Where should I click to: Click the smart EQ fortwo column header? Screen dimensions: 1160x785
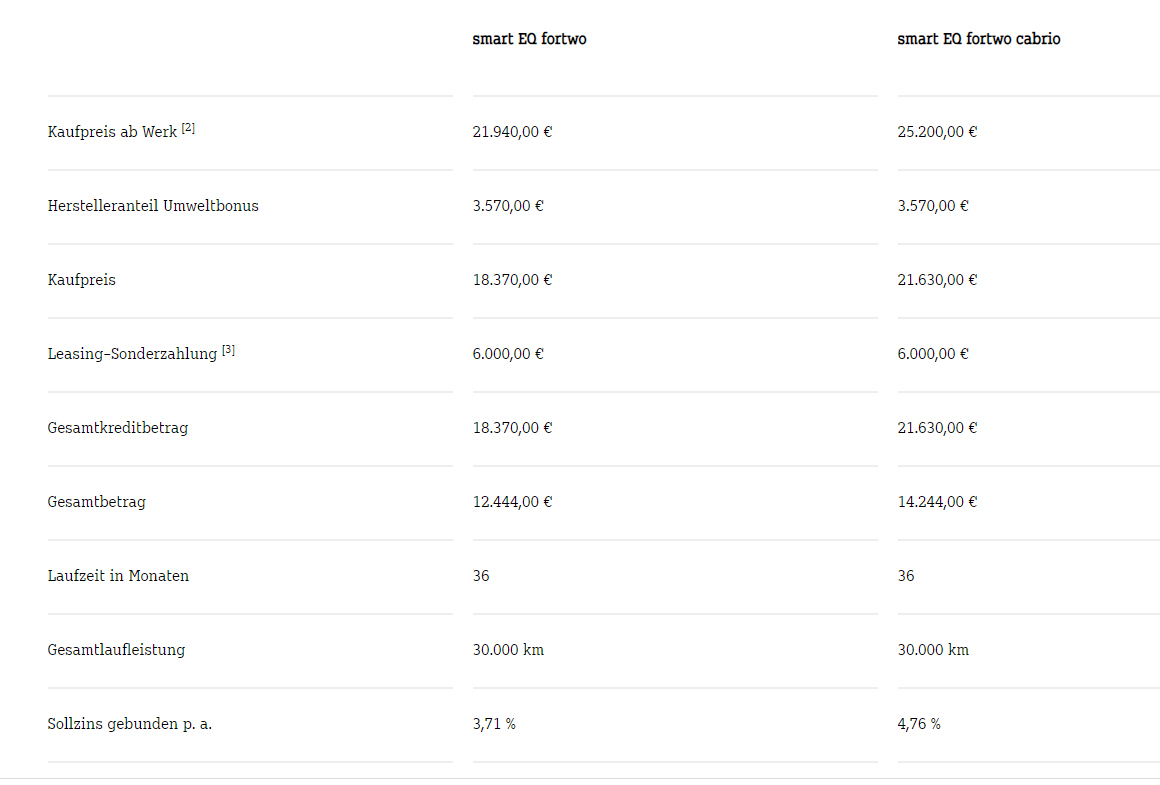click(x=529, y=39)
